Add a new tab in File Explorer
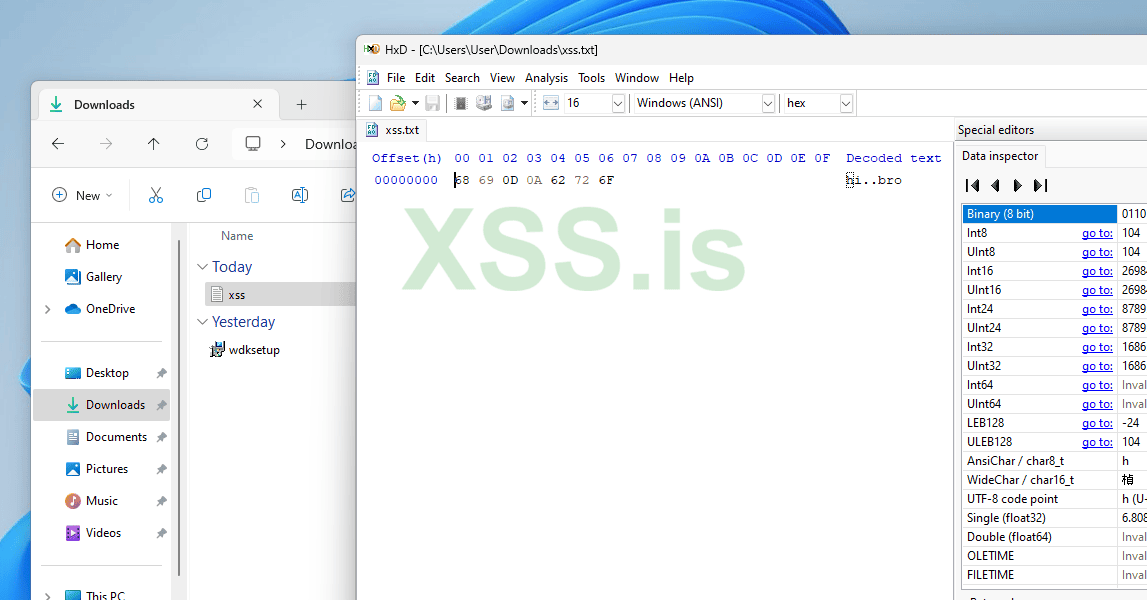Screen dimensions: 1147x600 [x=301, y=105]
